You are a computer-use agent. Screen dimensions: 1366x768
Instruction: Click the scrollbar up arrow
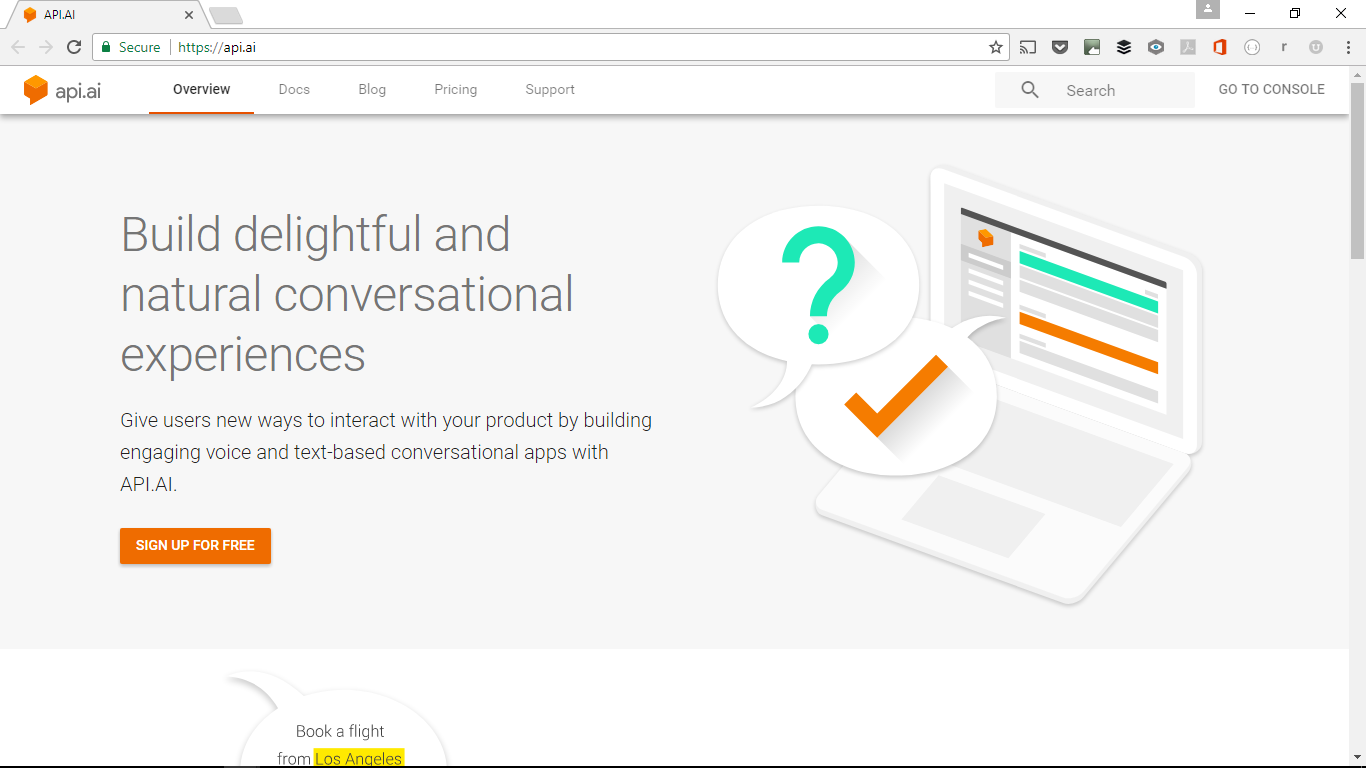click(1357, 75)
